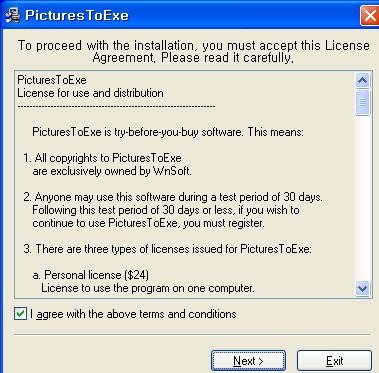Viewport: 379px width, 373px height.
Task: Click the PicturesToExe title bar text
Action: click(77, 15)
